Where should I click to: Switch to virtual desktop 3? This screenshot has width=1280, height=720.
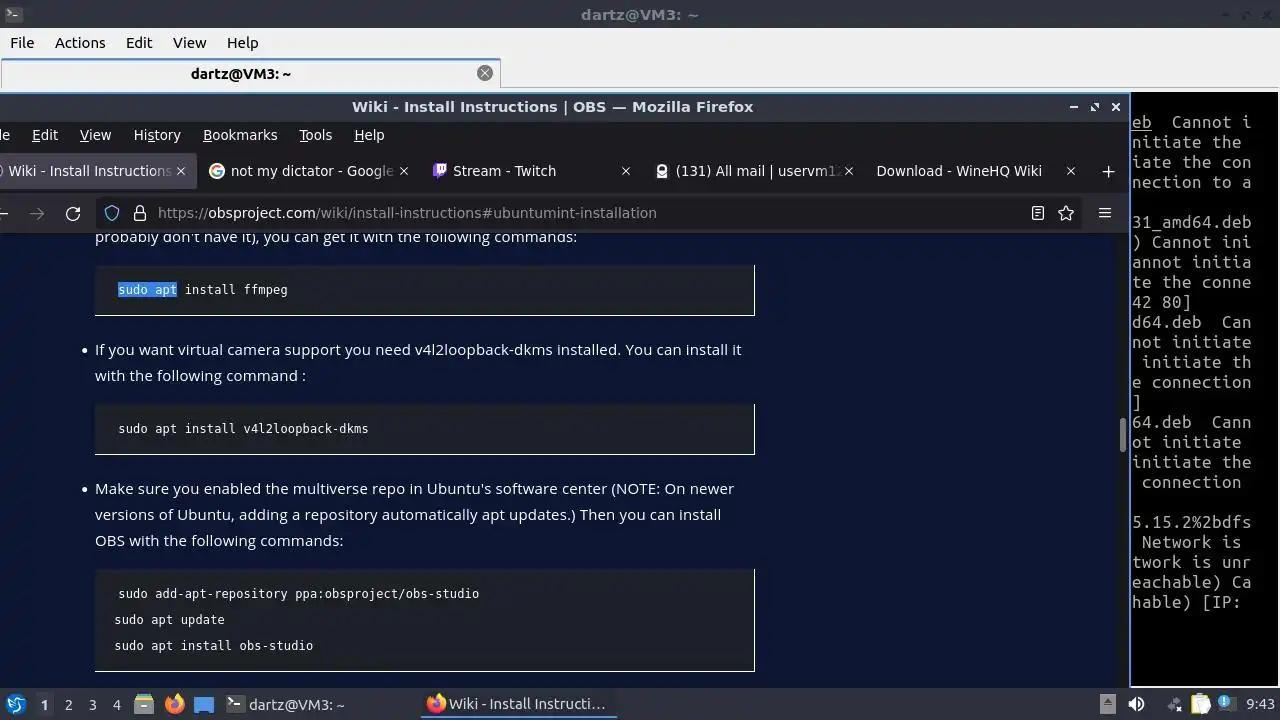pos(92,705)
